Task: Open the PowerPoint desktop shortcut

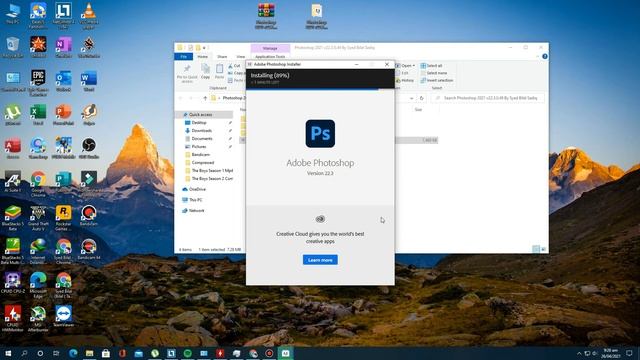Action: pyautogui.click(x=63, y=115)
